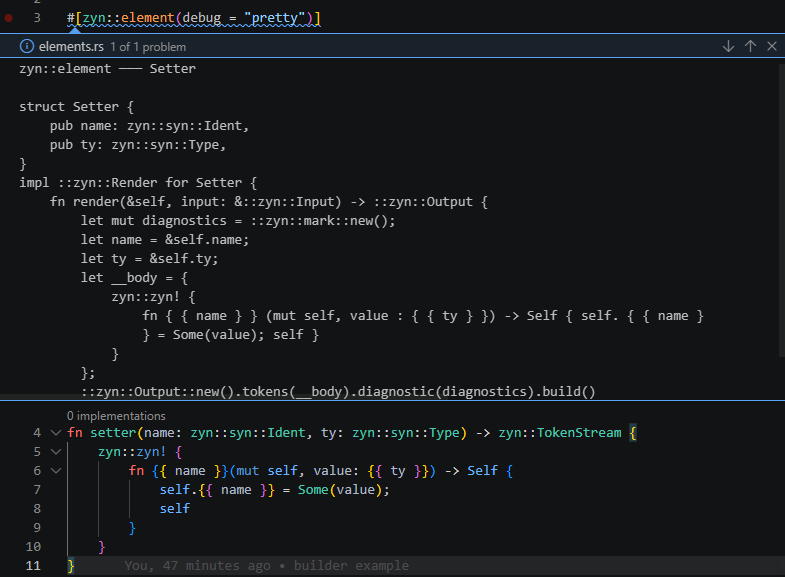
Task: Click 'Self' return type on line 6
Action: pos(482,470)
